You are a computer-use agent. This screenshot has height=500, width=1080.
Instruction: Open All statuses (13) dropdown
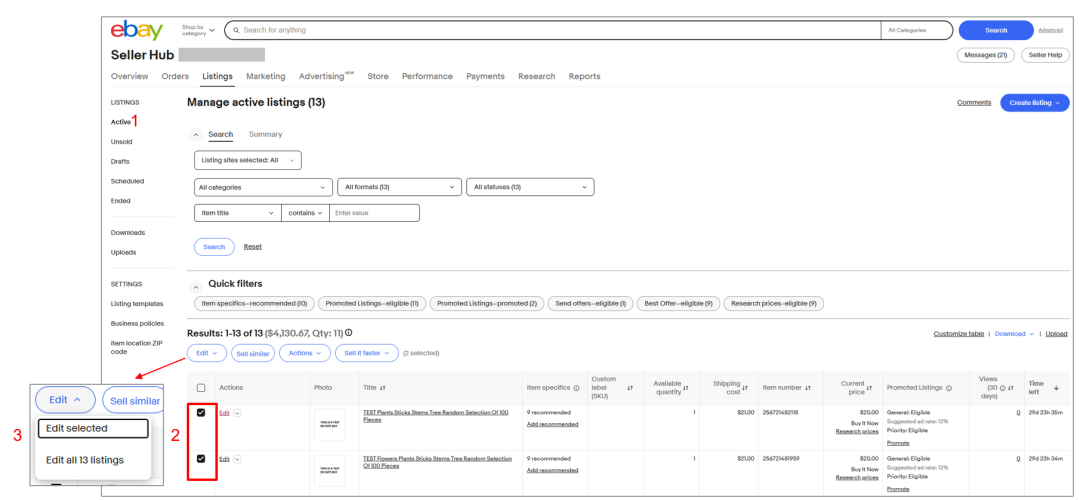click(530, 187)
